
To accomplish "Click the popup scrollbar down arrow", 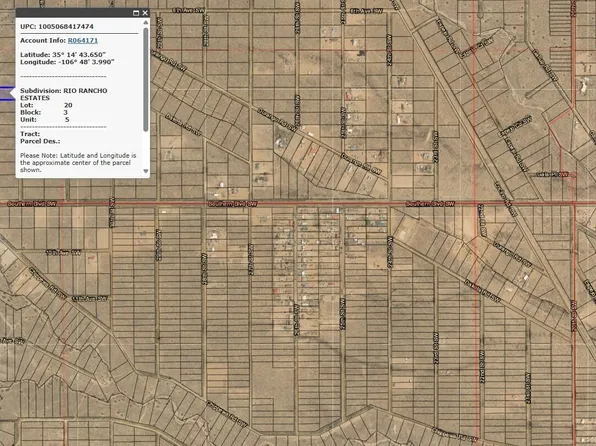I will click(146, 171).
